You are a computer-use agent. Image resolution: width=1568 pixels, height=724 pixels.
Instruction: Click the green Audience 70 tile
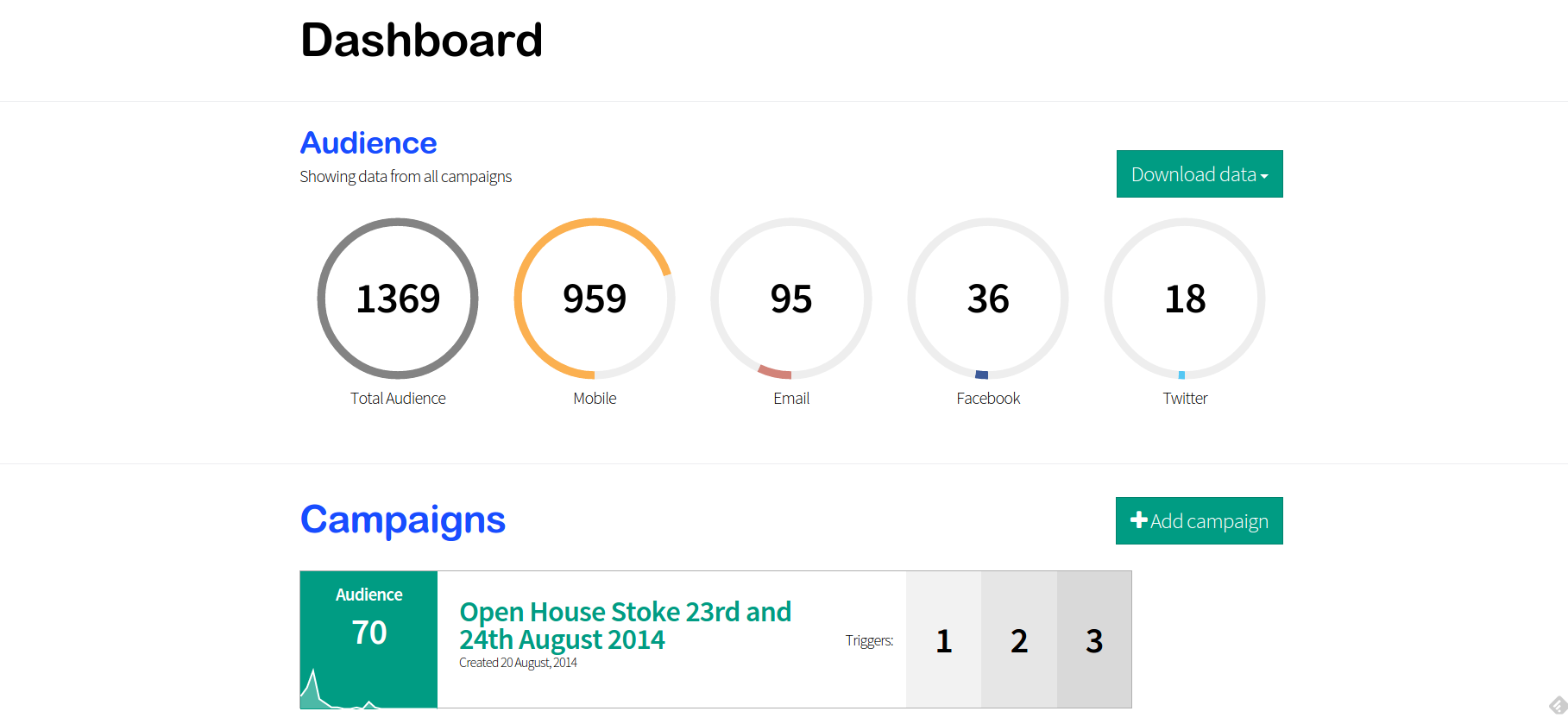(368, 639)
